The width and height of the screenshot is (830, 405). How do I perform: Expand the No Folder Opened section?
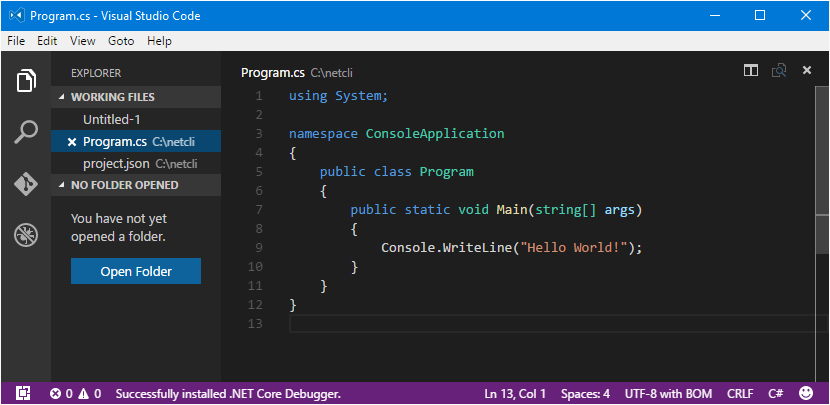coord(136,185)
